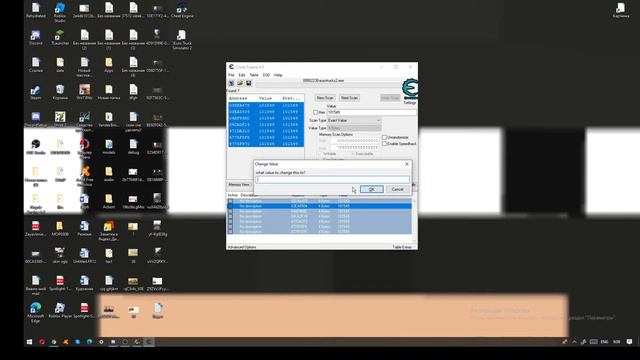
Task: Click Table Extras at bottom of Cheat Engine
Action: click(x=402, y=247)
